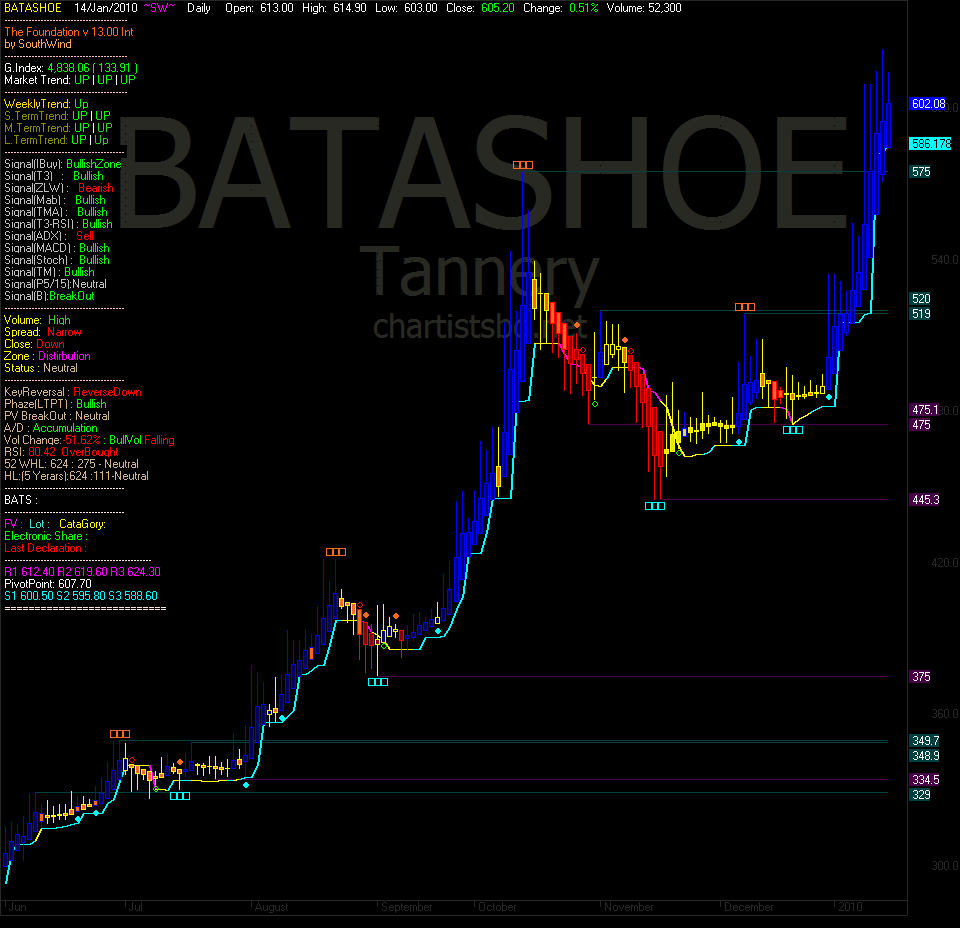
Task: Click the cyan marker on the 375 line
Action: pos(378,682)
